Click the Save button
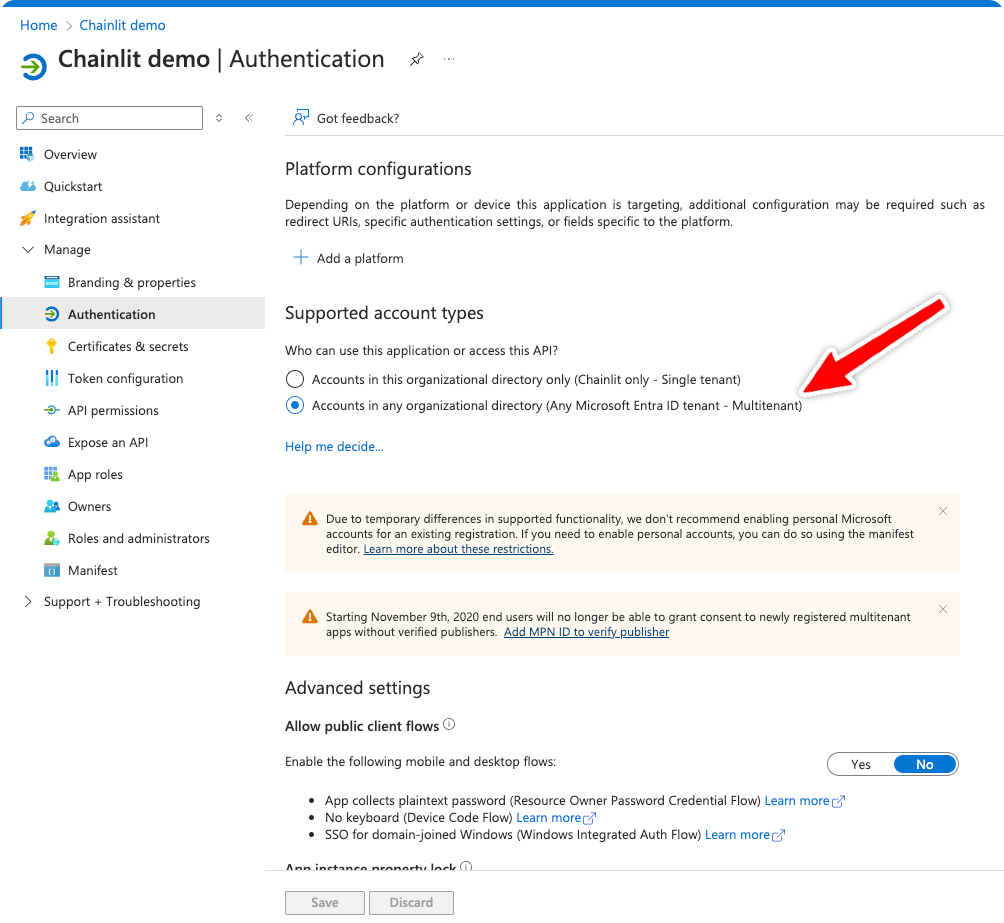Screen dimensions: 1004x923 click(x=325, y=903)
